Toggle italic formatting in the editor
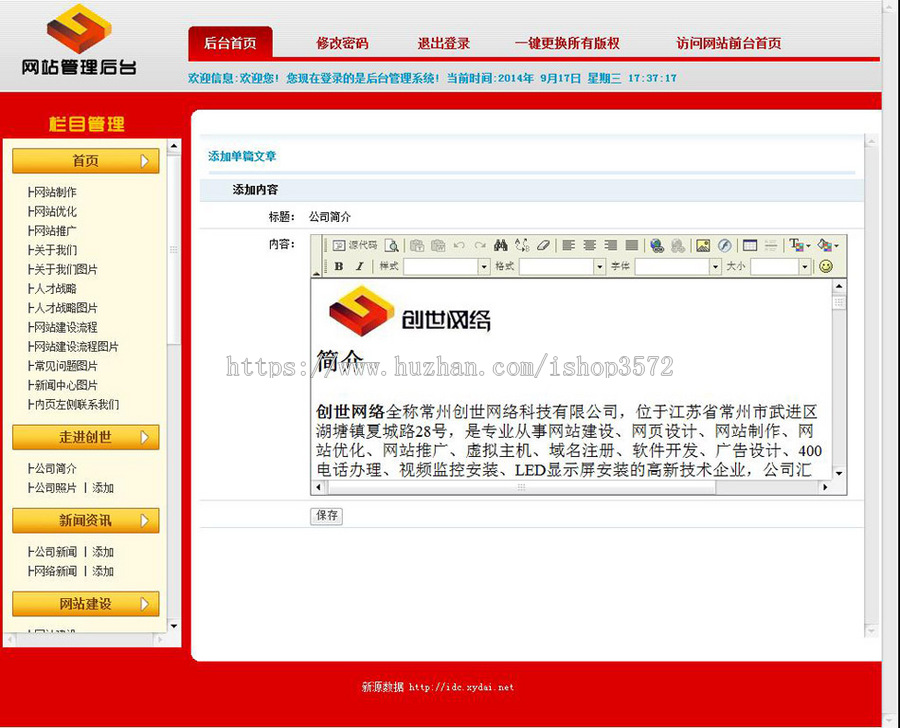 (x=358, y=264)
